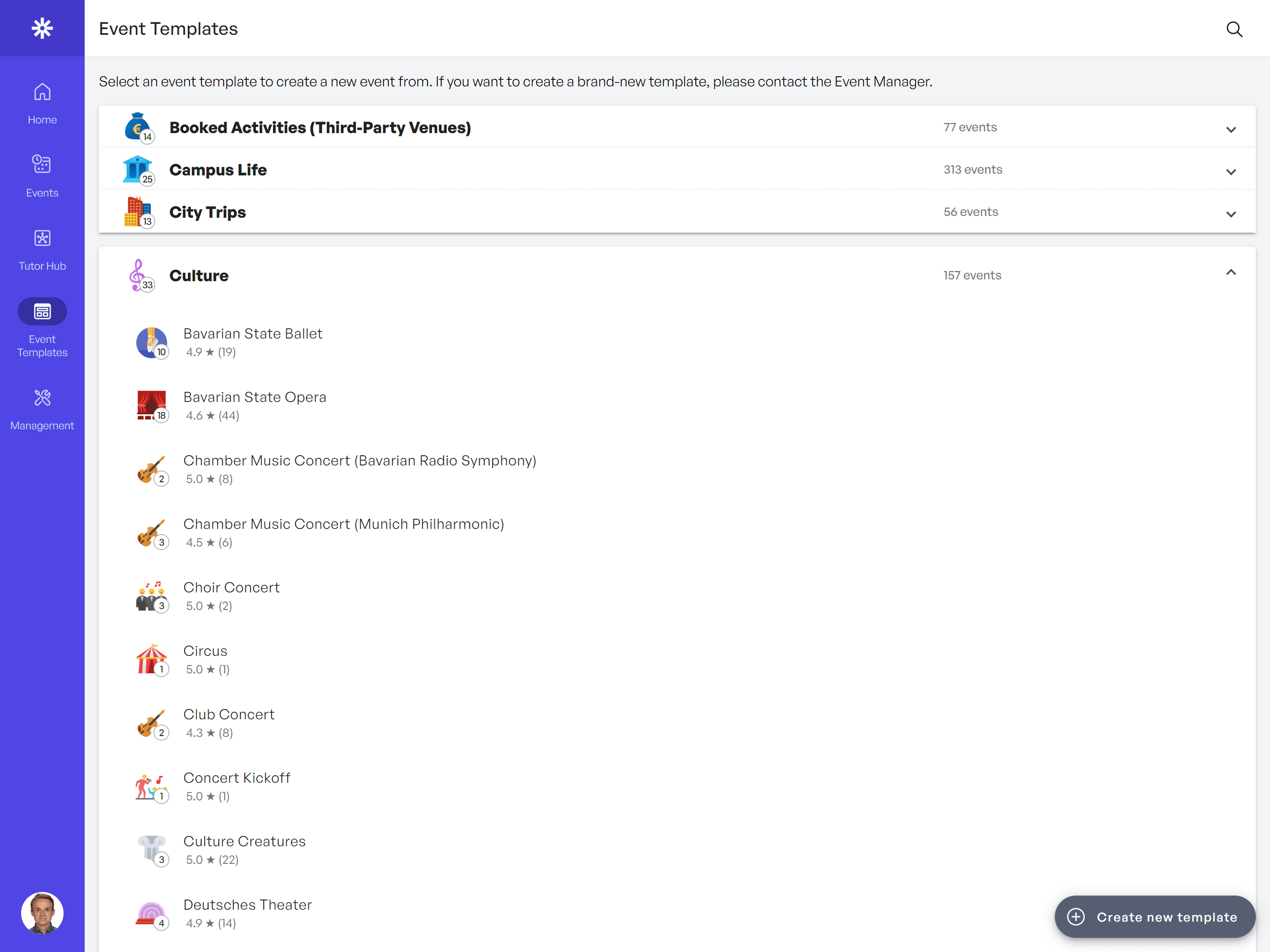This screenshot has width=1270, height=952.
Task: Open Events from the sidebar
Action: pyautogui.click(x=42, y=175)
